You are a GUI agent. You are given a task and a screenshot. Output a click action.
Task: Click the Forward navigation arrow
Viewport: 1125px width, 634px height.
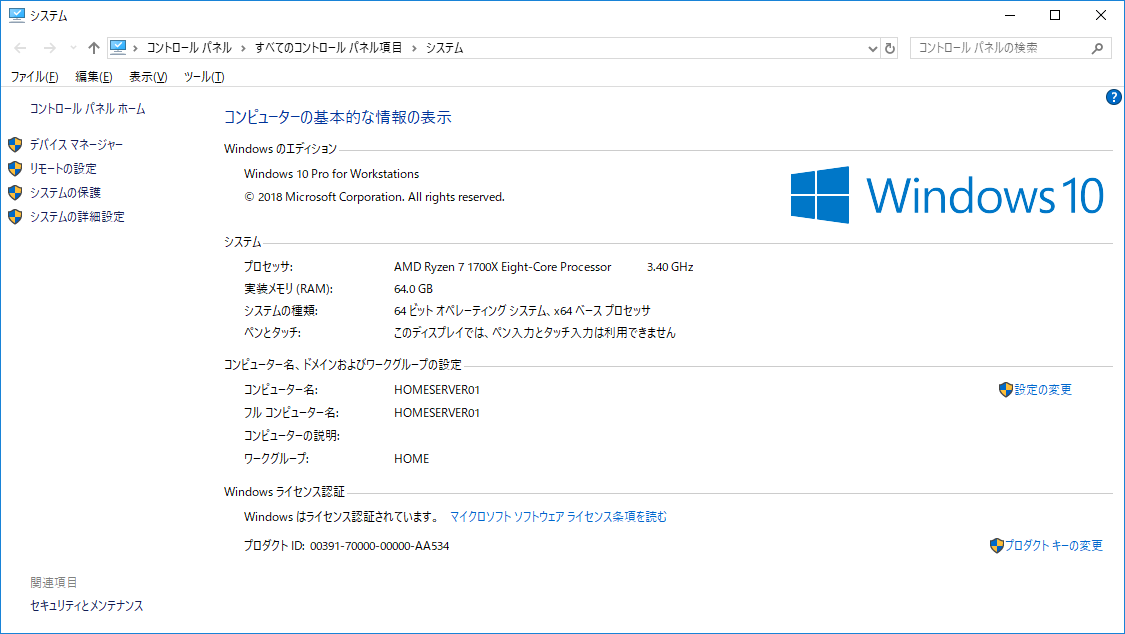point(50,48)
